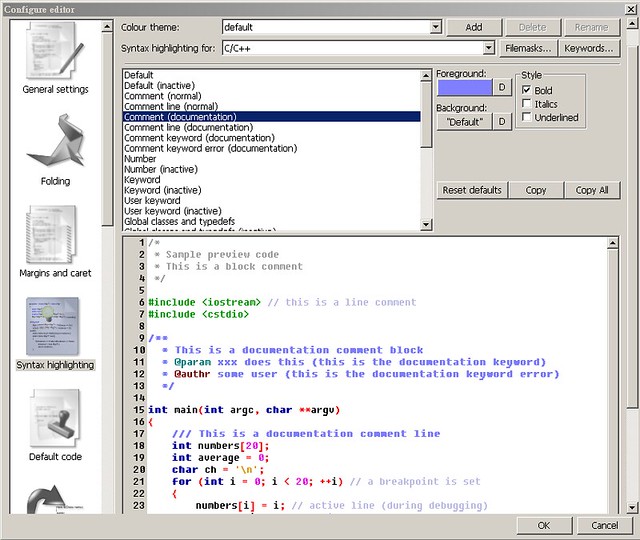Screen dimensions: 640x540
Task: Click the style list scroll-down arrow
Action: (x=426, y=224)
